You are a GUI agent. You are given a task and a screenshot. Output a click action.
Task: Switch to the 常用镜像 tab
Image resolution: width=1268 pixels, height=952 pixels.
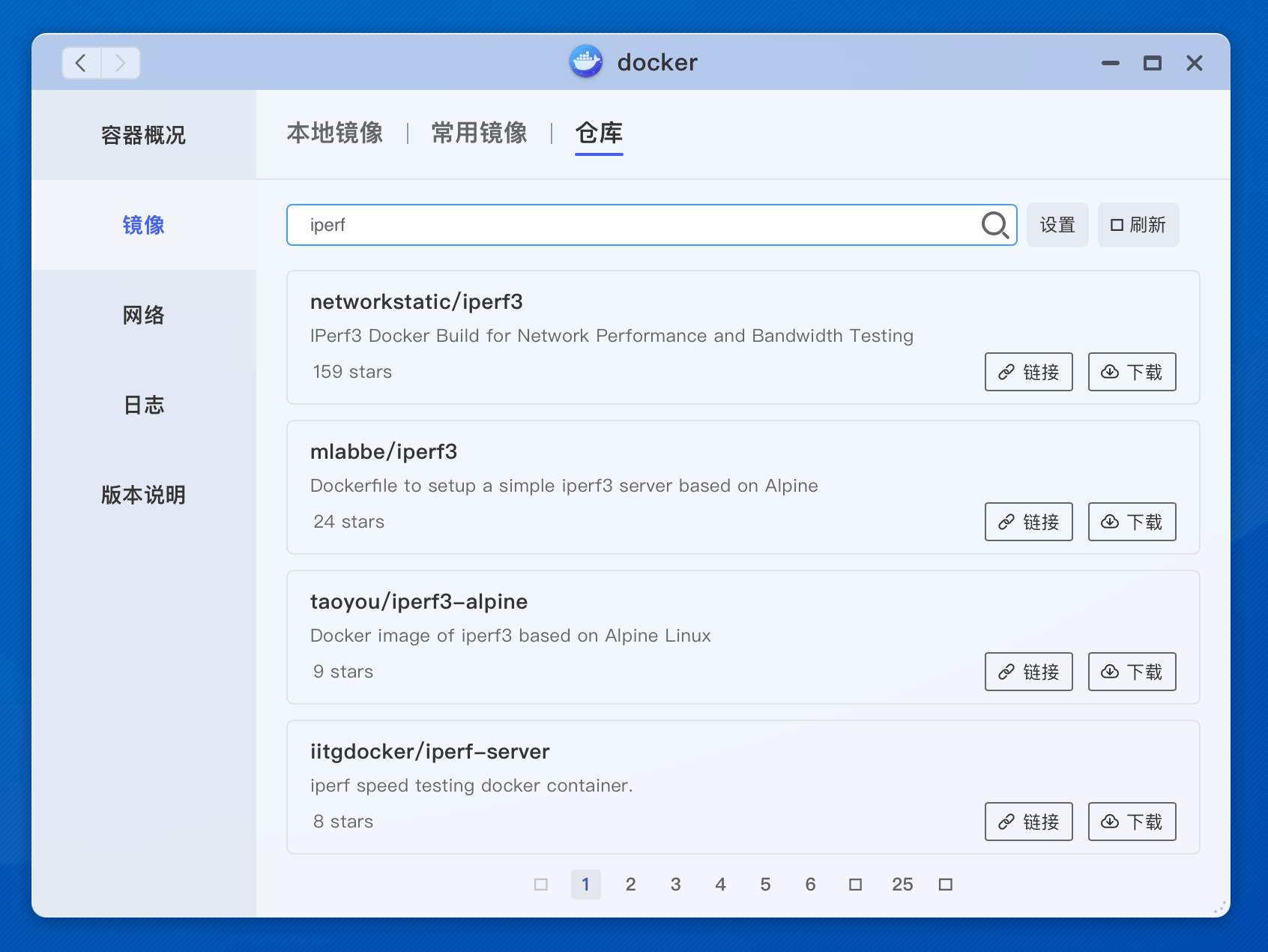(478, 133)
